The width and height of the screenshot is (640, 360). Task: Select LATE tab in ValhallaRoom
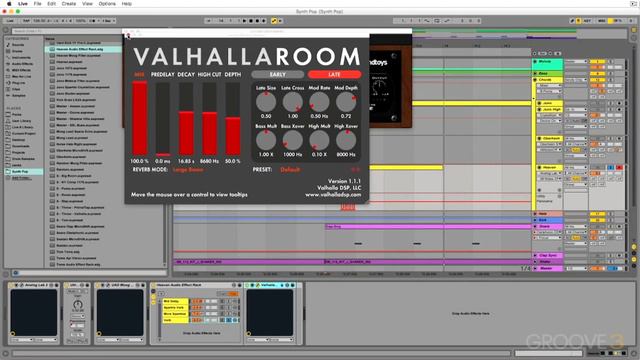334,74
